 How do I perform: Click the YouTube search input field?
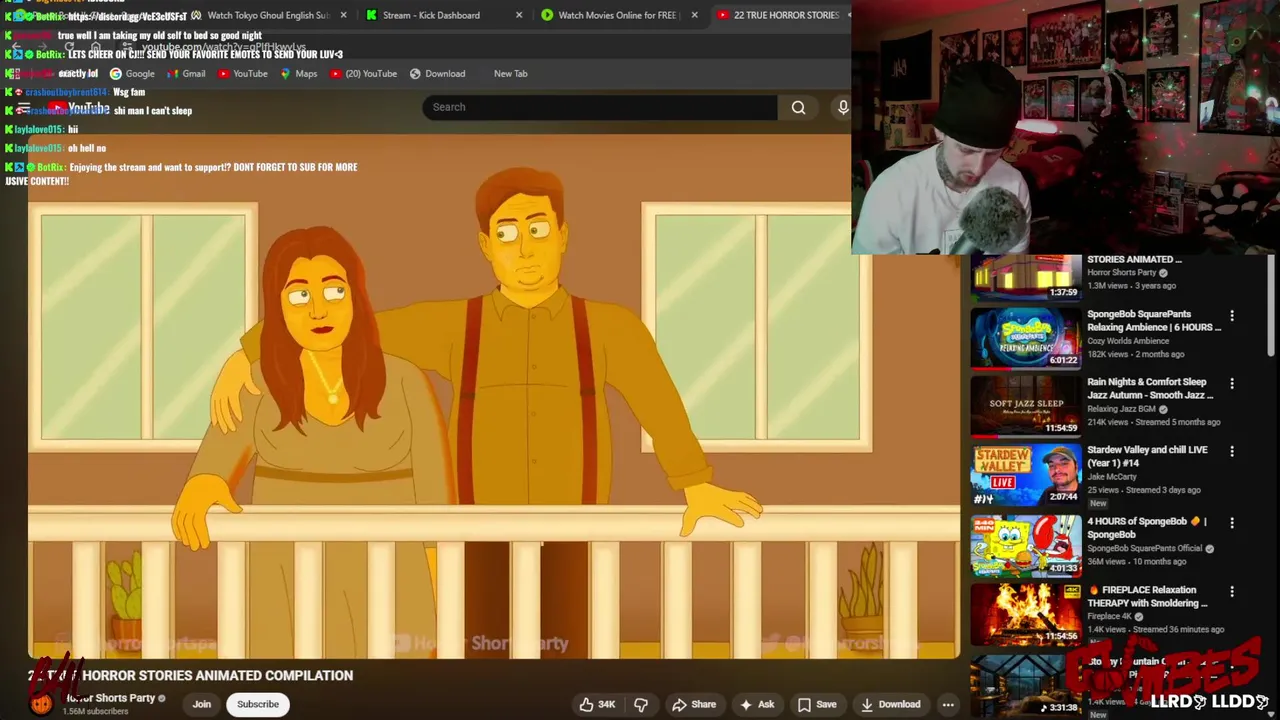[600, 107]
